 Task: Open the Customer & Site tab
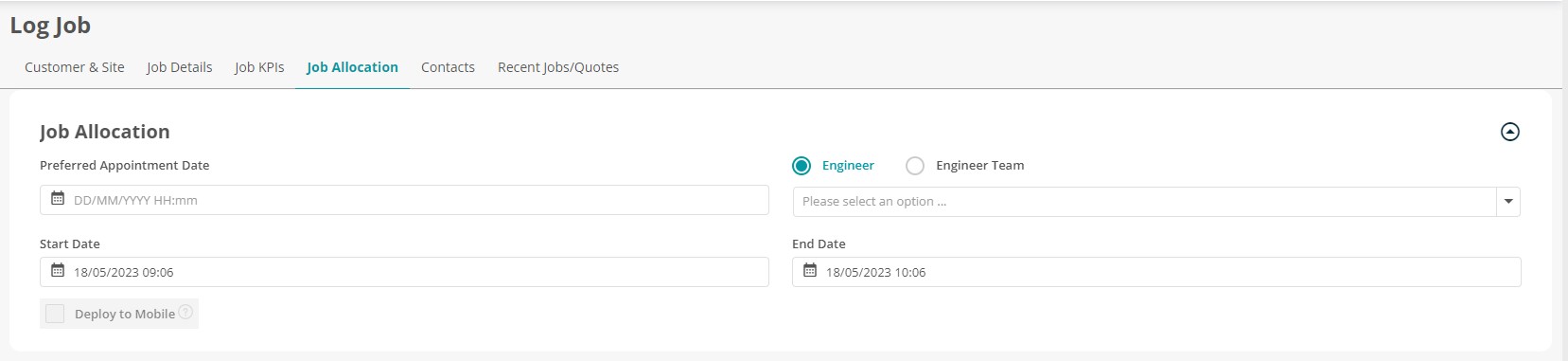75,67
